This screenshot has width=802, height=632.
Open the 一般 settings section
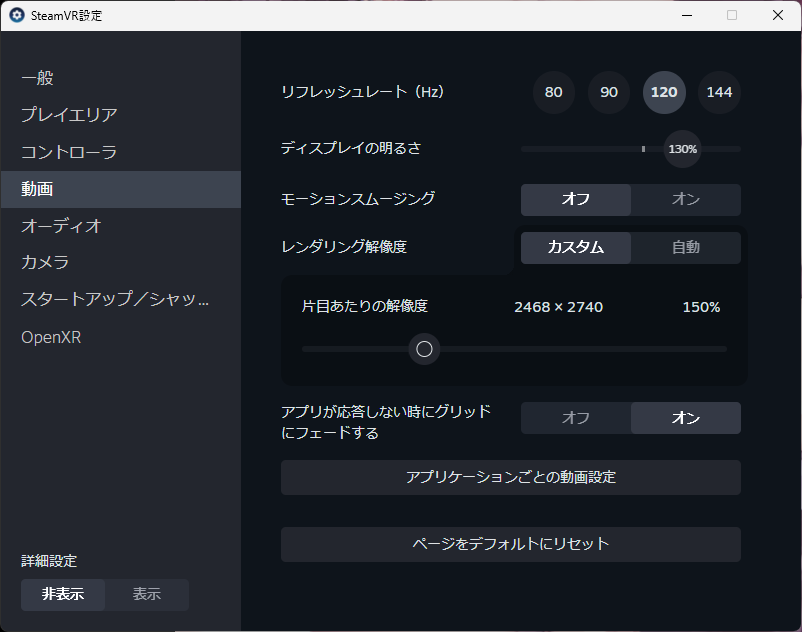121,78
